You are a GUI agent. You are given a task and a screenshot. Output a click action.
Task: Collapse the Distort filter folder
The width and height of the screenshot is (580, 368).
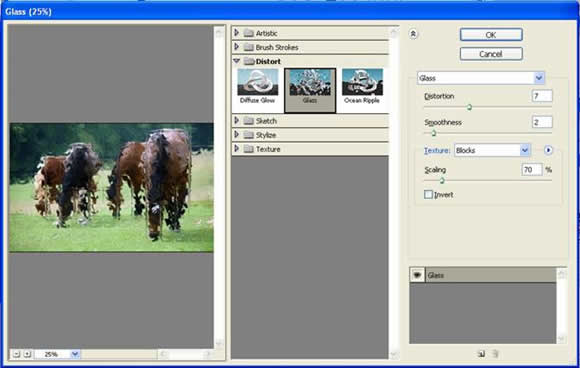[x=237, y=61]
